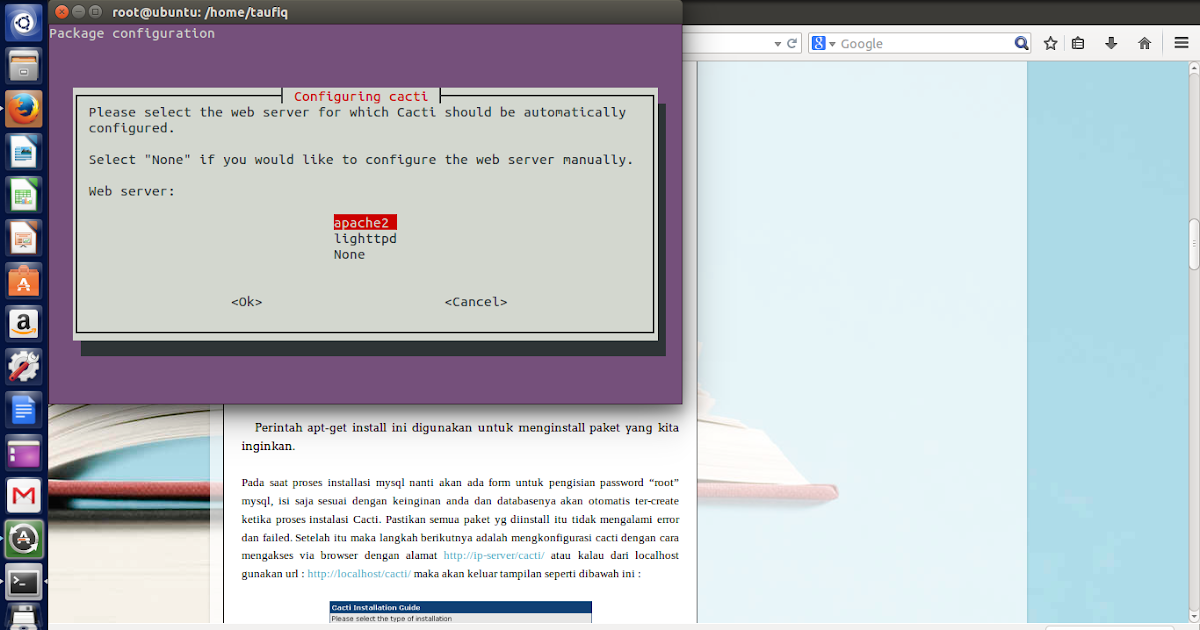This screenshot has width=1200, height=630.
Task: Open System Settings wrench-and-gear icon
Action: (23, 367)
